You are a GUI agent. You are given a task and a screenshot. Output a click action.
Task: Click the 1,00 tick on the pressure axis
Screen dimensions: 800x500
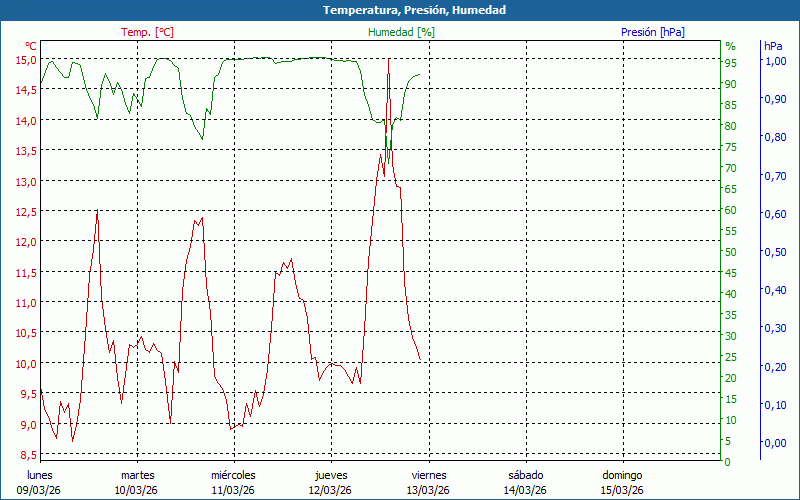(x=775, y=61)
